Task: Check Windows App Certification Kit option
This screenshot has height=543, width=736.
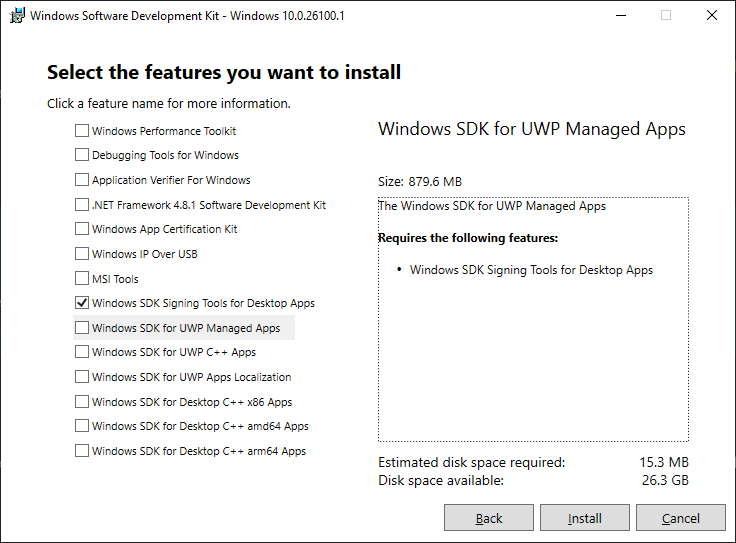Action: [x=82, y=229]
